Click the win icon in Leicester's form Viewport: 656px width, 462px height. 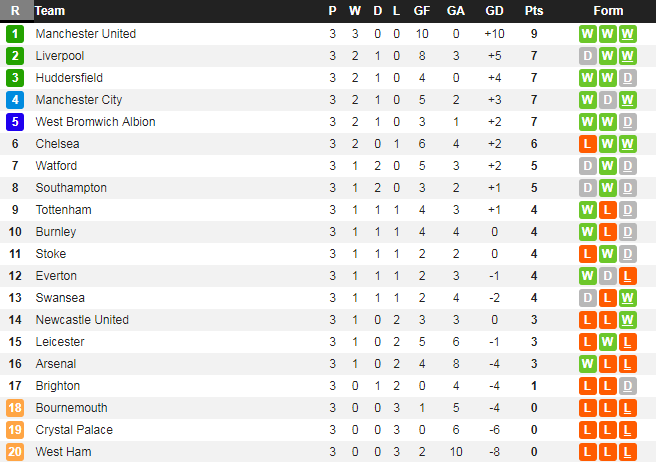[x=608, y=342]
